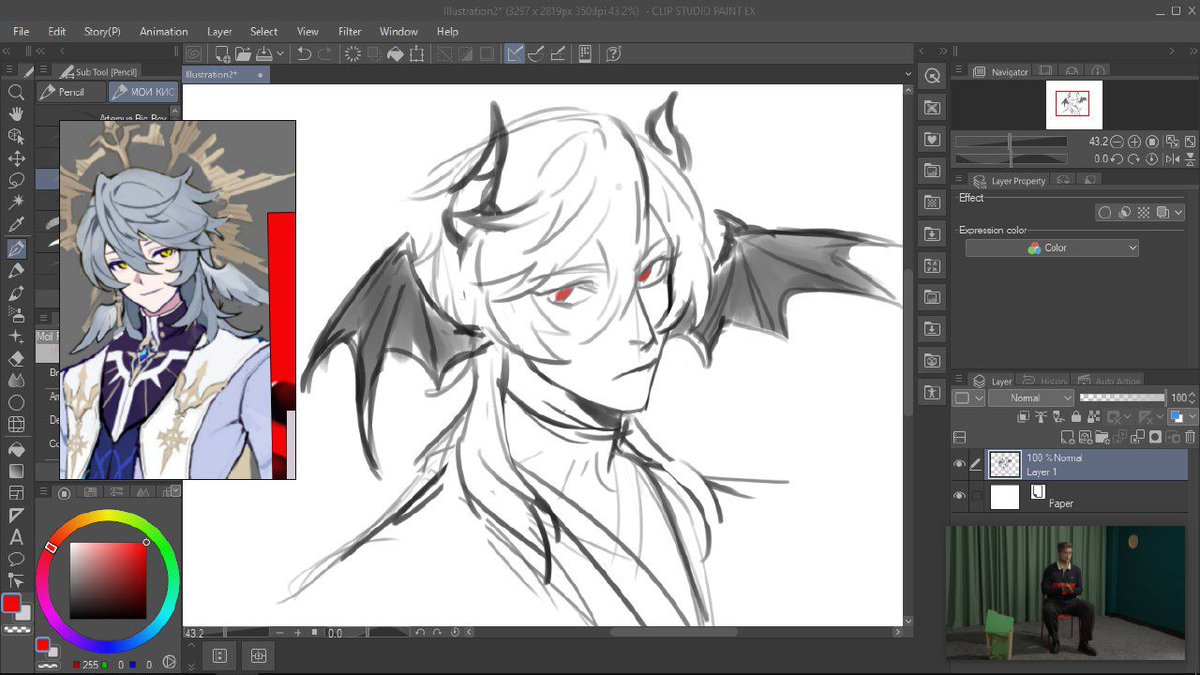This screenshot has width=1200, height=675.
Task: Select the Move Layer tool
Action: (x=16, y=158)
